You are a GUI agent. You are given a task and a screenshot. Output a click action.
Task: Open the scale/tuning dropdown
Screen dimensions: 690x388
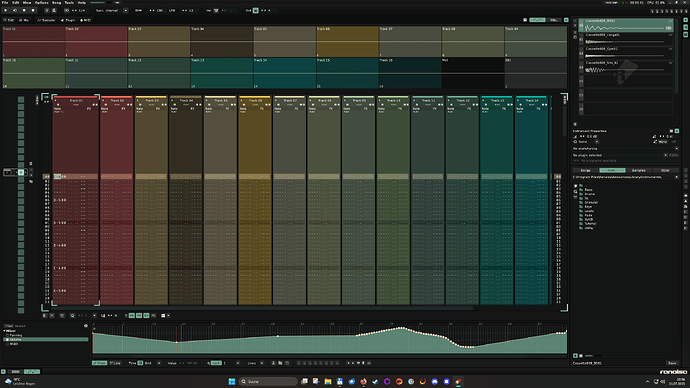[626, 149]
